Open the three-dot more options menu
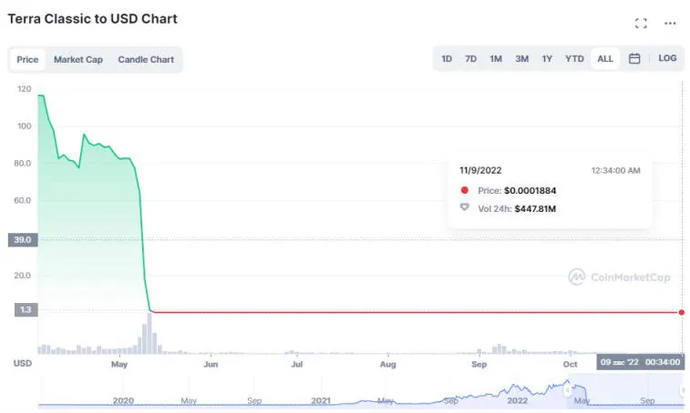690x413 pixels. click(x=670, y=24)
